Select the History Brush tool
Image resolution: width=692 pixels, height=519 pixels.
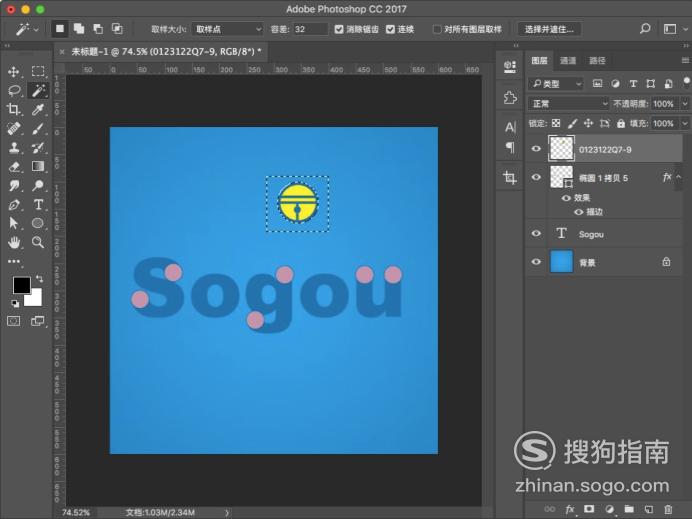(x=38, y=147)
